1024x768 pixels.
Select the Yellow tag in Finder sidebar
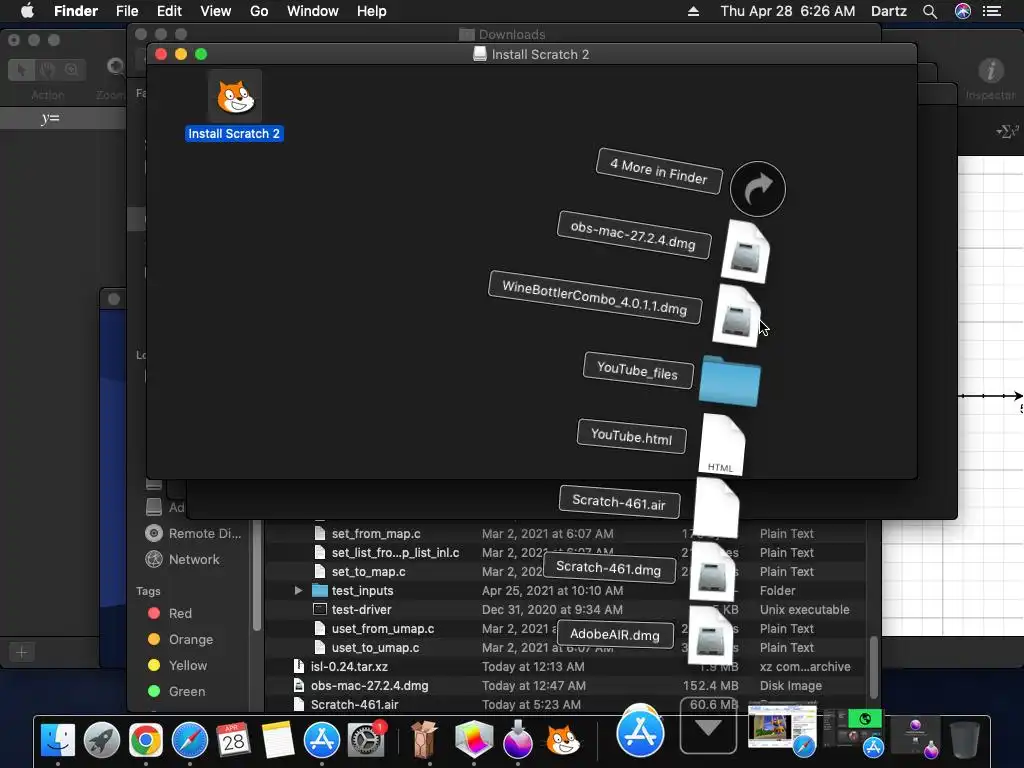coord(178,665)
